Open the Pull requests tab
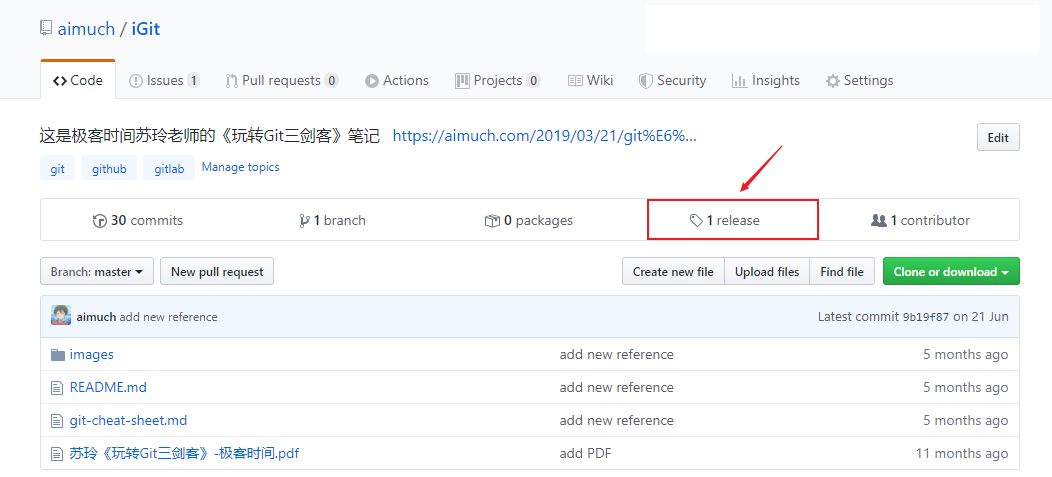1052x477 pixels. 282,81
